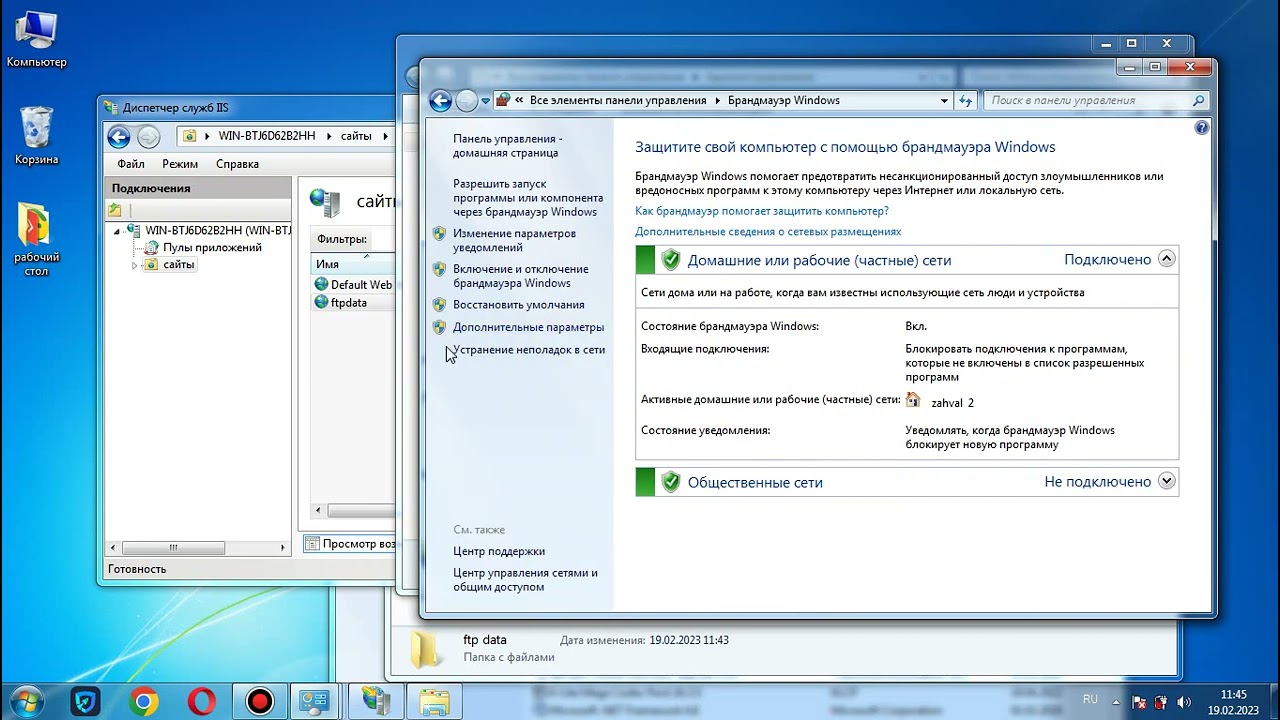Click shield icon beside 'Восстановить умолчания'

pyautogui.click(x=439, y=305)
